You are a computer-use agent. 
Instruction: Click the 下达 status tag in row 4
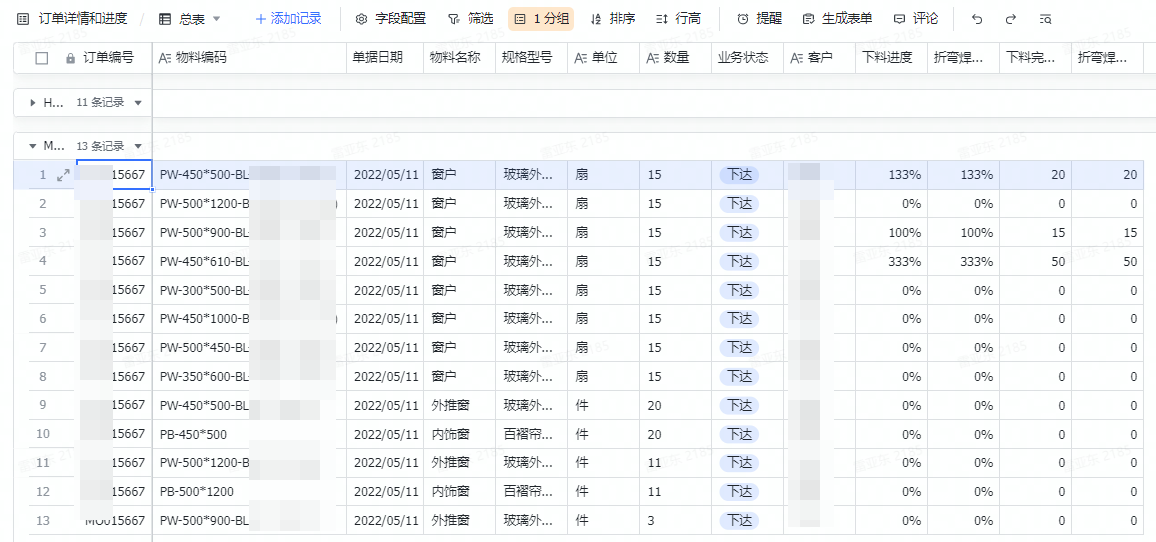pos(739,261)
